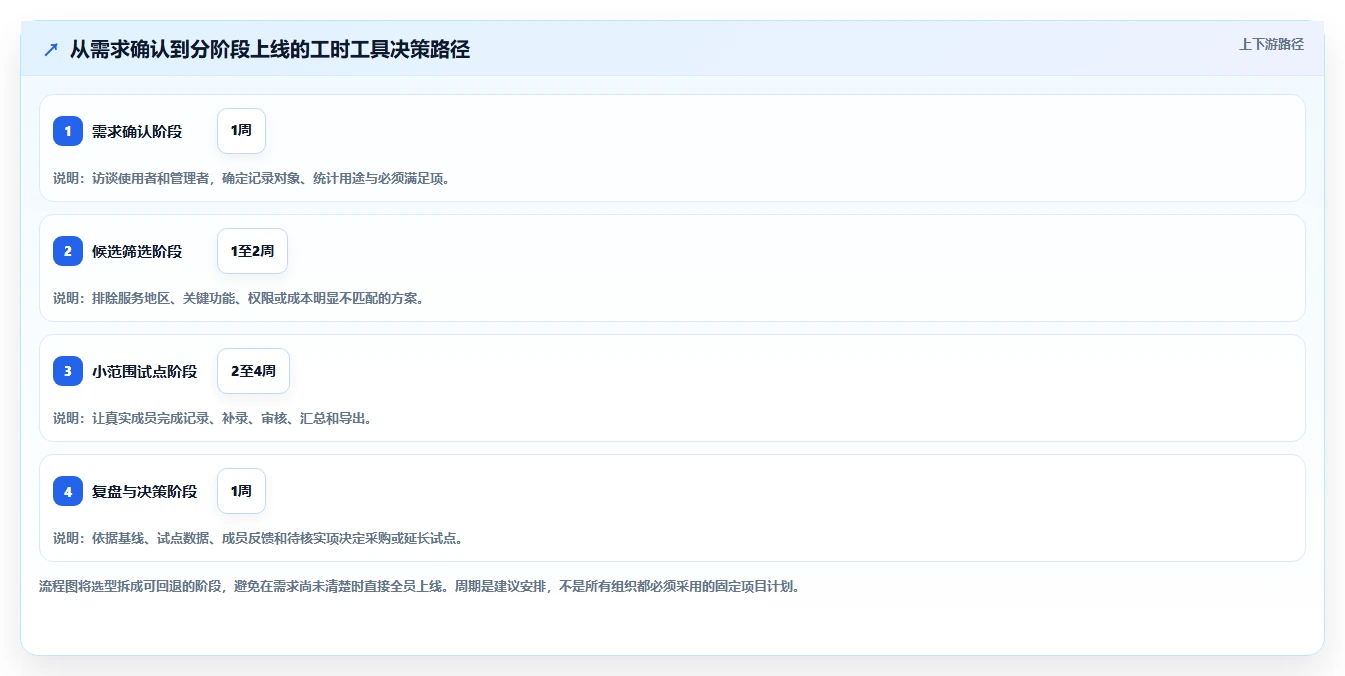Viewport: 1345px width, 676px height.
Task: Click the step 3 number badge
Action: (68, 371)
